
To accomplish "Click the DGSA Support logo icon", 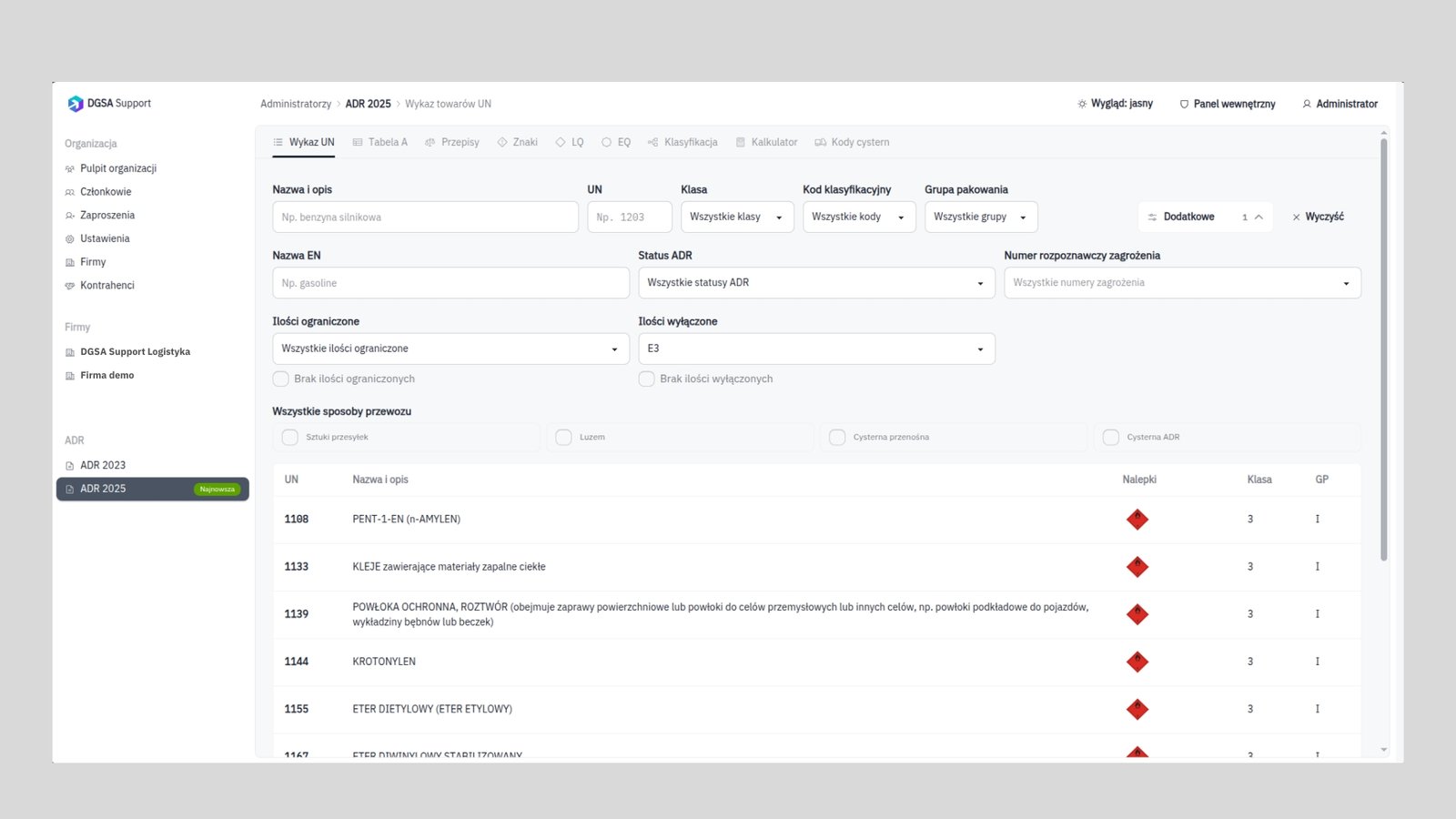I will 76,104.
